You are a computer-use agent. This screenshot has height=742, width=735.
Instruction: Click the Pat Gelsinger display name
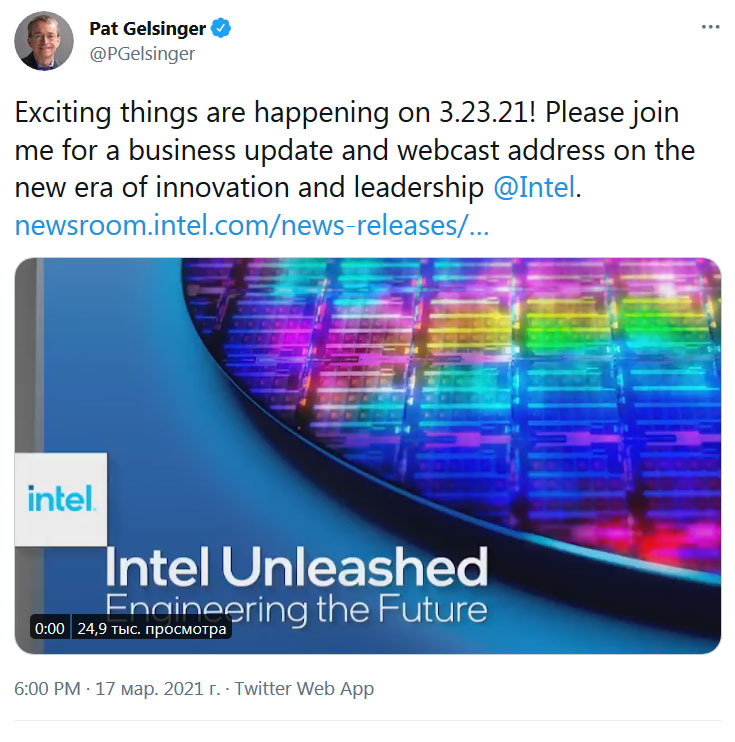[146, 29]
